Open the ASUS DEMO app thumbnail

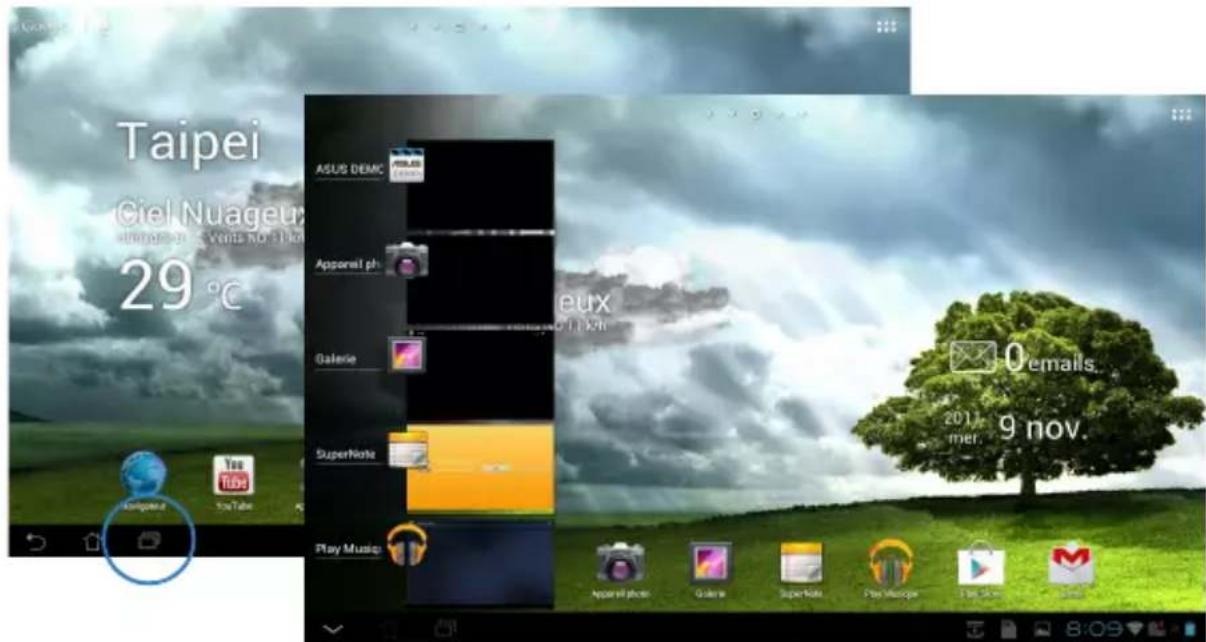[x=480, y=185]
